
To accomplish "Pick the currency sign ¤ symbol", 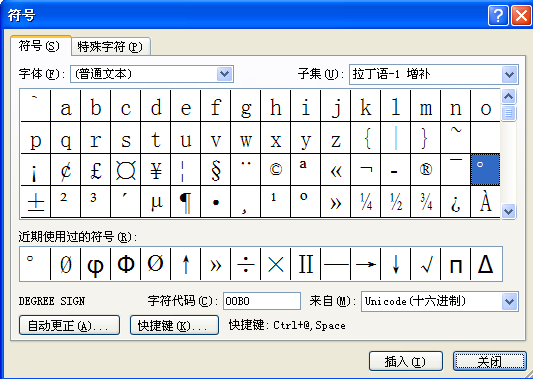I will [x=126, y=169].
